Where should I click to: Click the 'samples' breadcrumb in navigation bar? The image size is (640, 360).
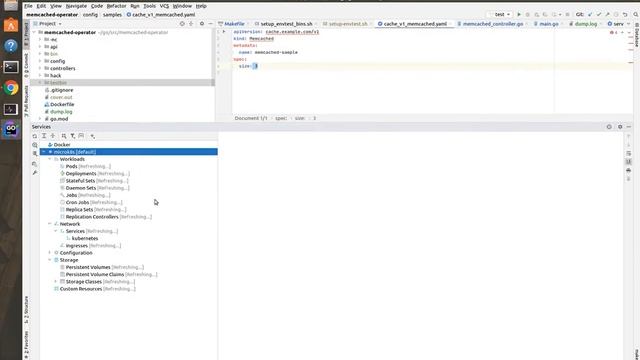(112, 15)
